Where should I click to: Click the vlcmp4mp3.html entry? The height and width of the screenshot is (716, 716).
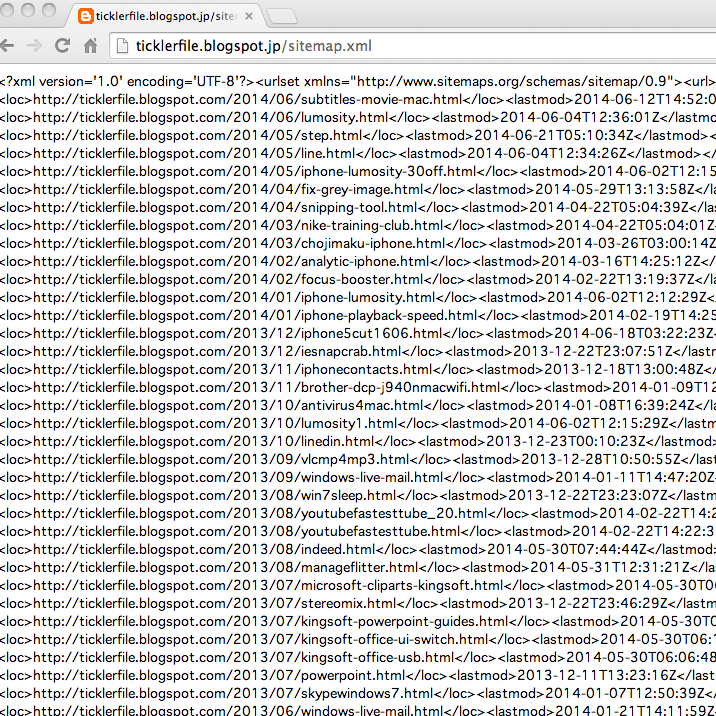pos(358,459)
